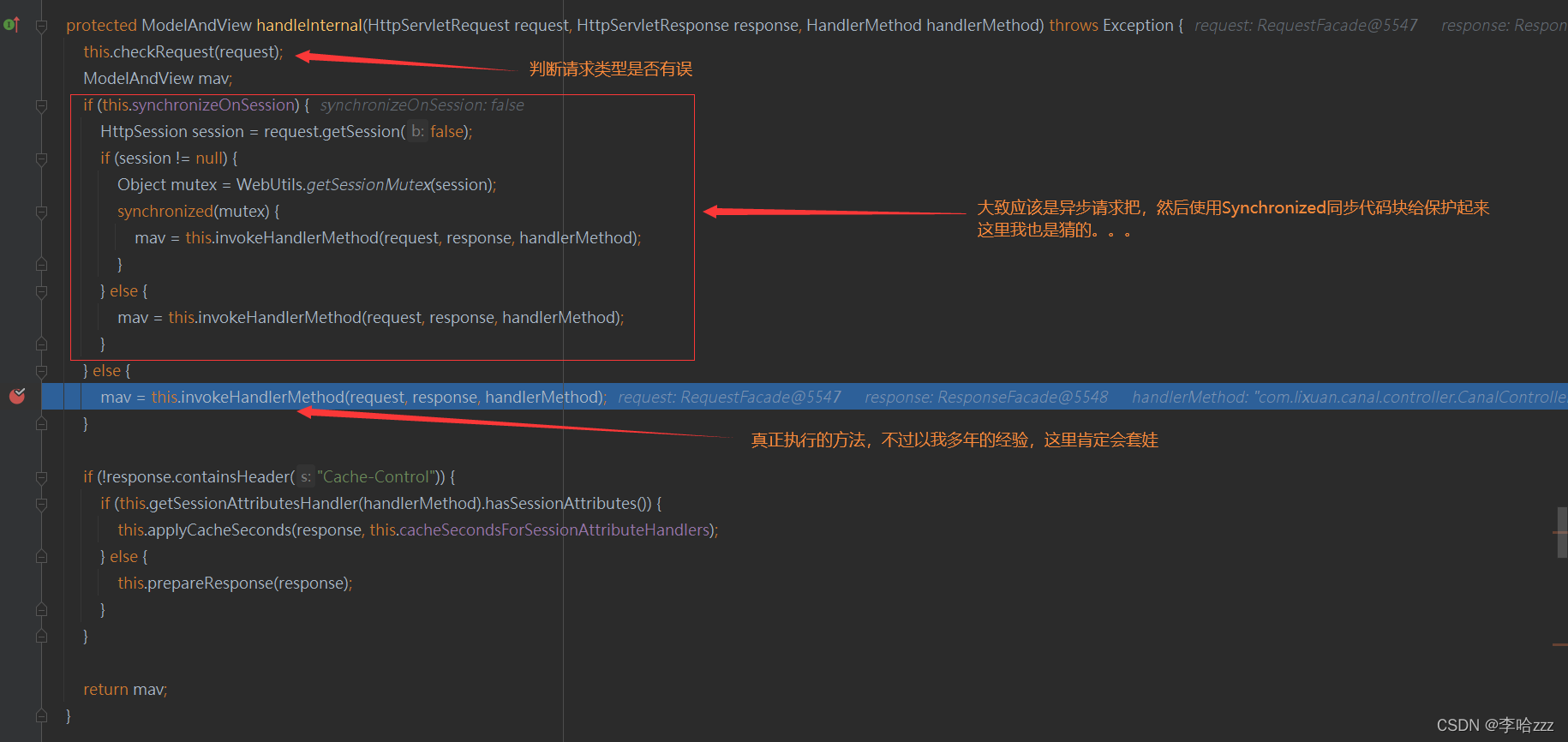Collapse the getSessionAttributesHandler if-block fold marker
This screenshot has height=742, width=1568.
coord(41,504)
